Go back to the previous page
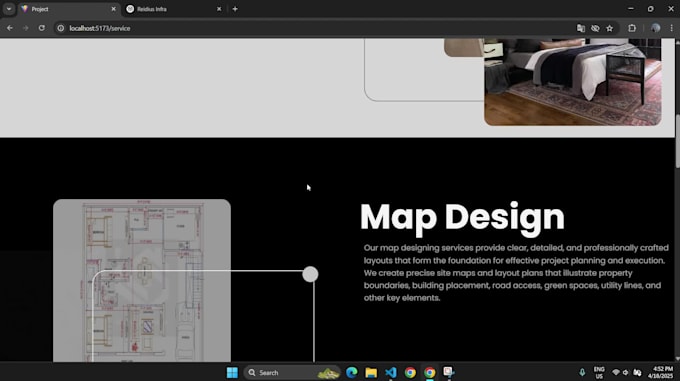 click(10, 28)
